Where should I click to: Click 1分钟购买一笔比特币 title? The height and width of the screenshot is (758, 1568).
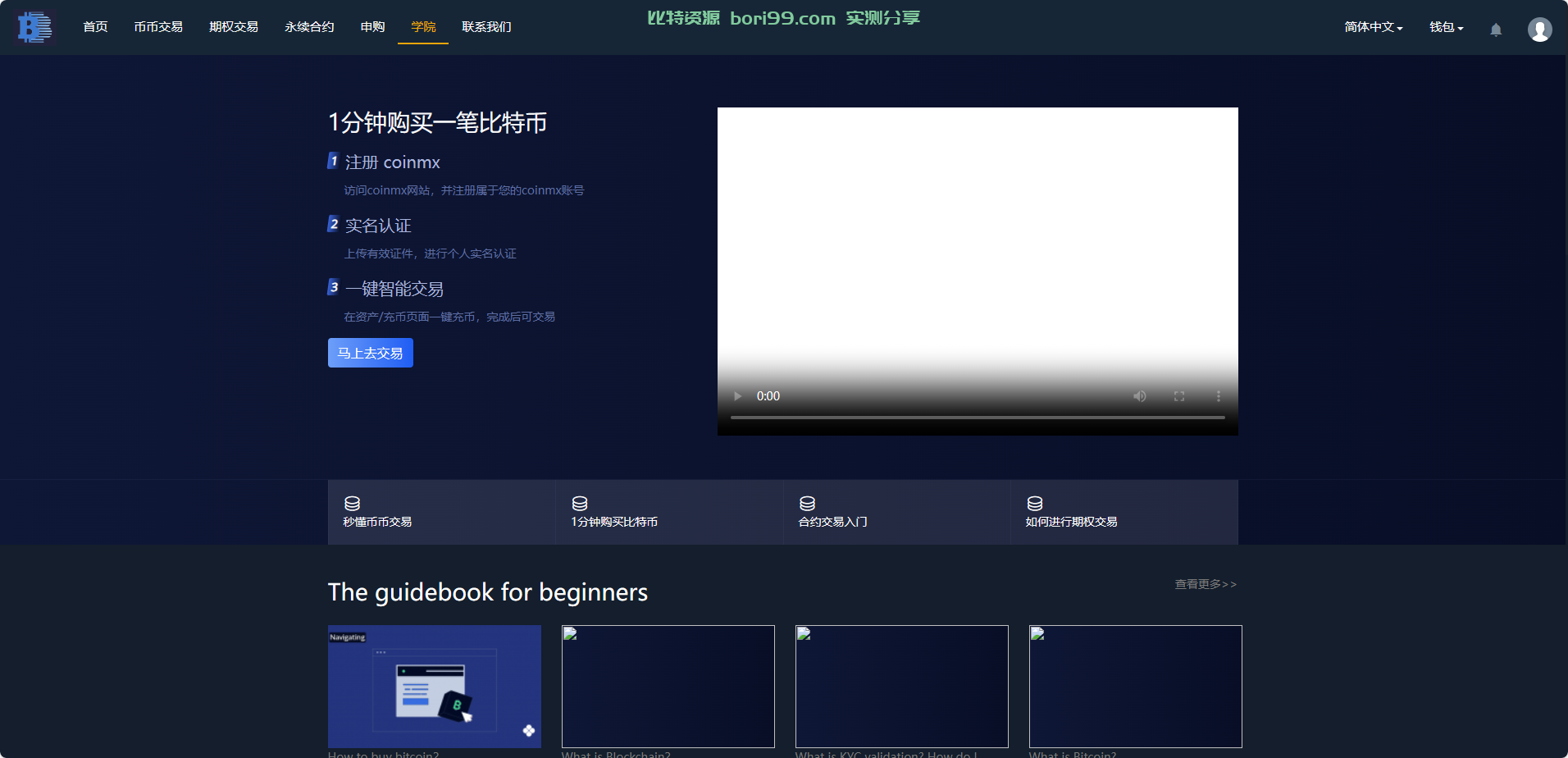[438, 123]
